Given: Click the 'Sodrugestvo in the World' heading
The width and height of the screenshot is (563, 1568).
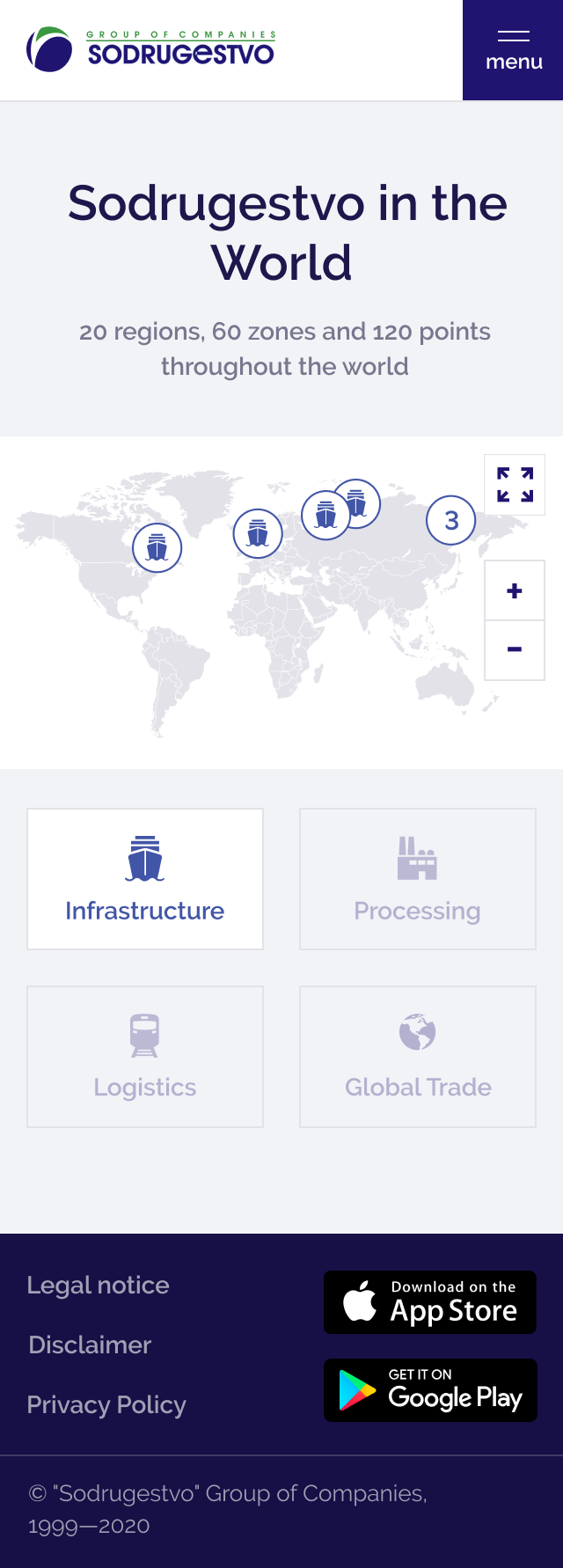Looking at the screenshot, I should 287,232.
